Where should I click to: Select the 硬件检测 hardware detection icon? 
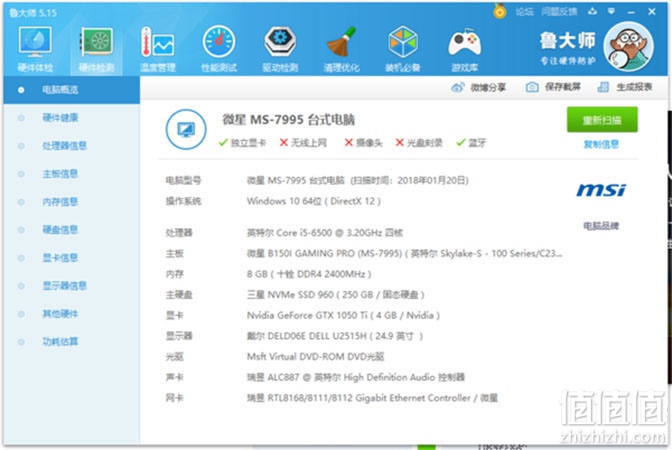point(96,48)
